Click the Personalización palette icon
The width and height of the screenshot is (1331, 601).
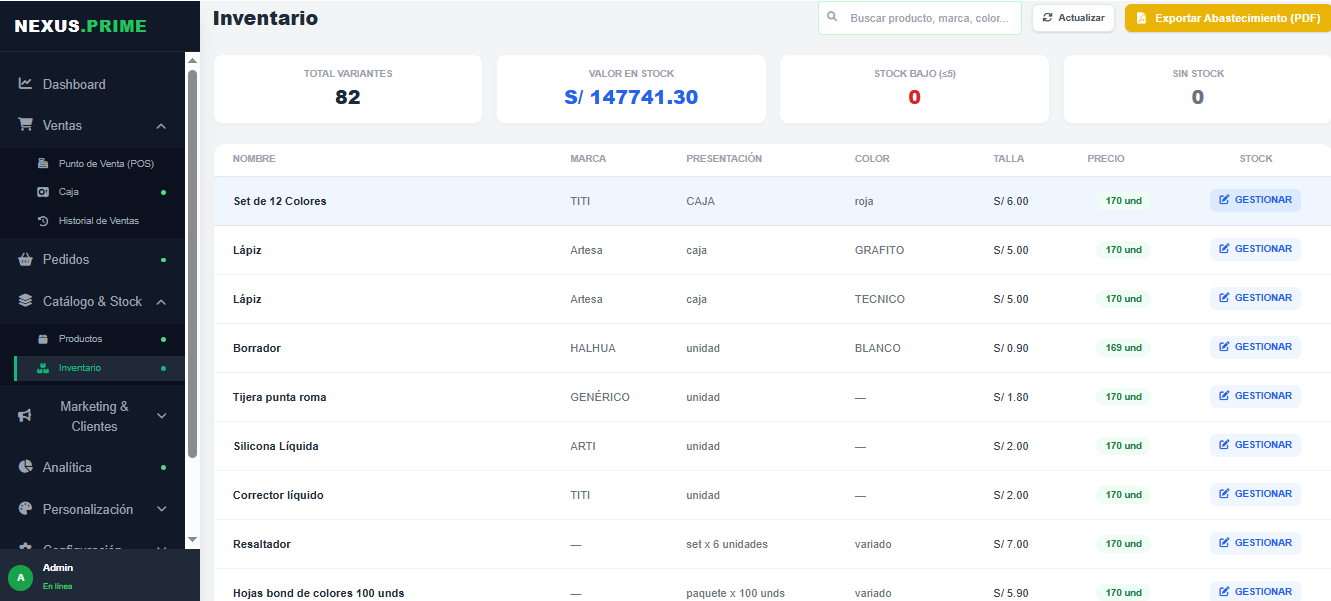pyautogui.click(x=25, y=509)
